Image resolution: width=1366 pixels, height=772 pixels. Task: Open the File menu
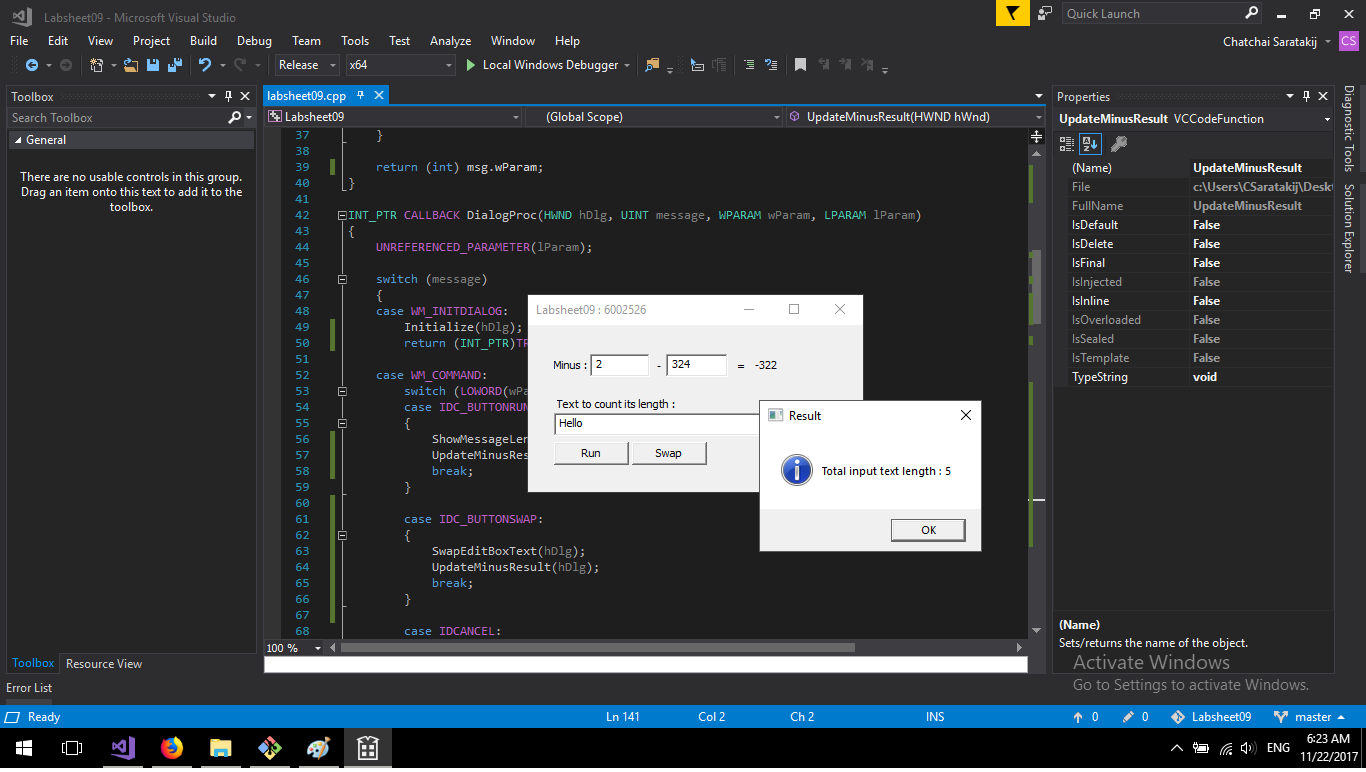click(x=19, y=41)
